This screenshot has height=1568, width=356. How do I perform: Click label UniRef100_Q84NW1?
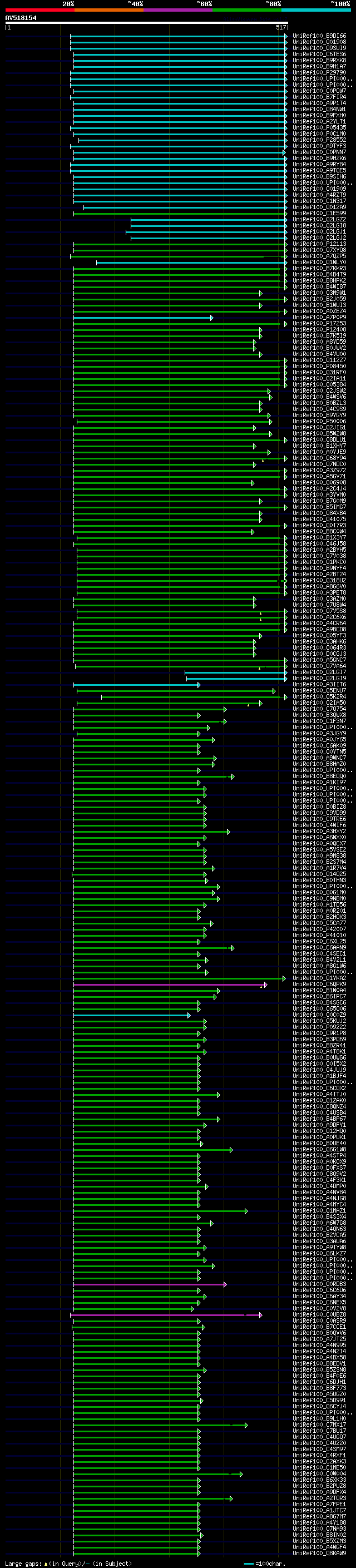[x=319, y=110]
